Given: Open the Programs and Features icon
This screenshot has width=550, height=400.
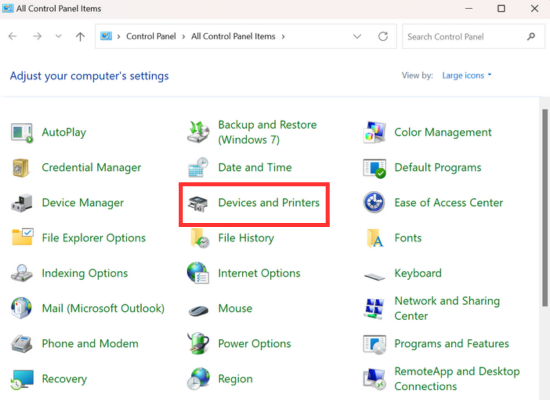Looking at the screenshot, I should [x=374, y=344].
